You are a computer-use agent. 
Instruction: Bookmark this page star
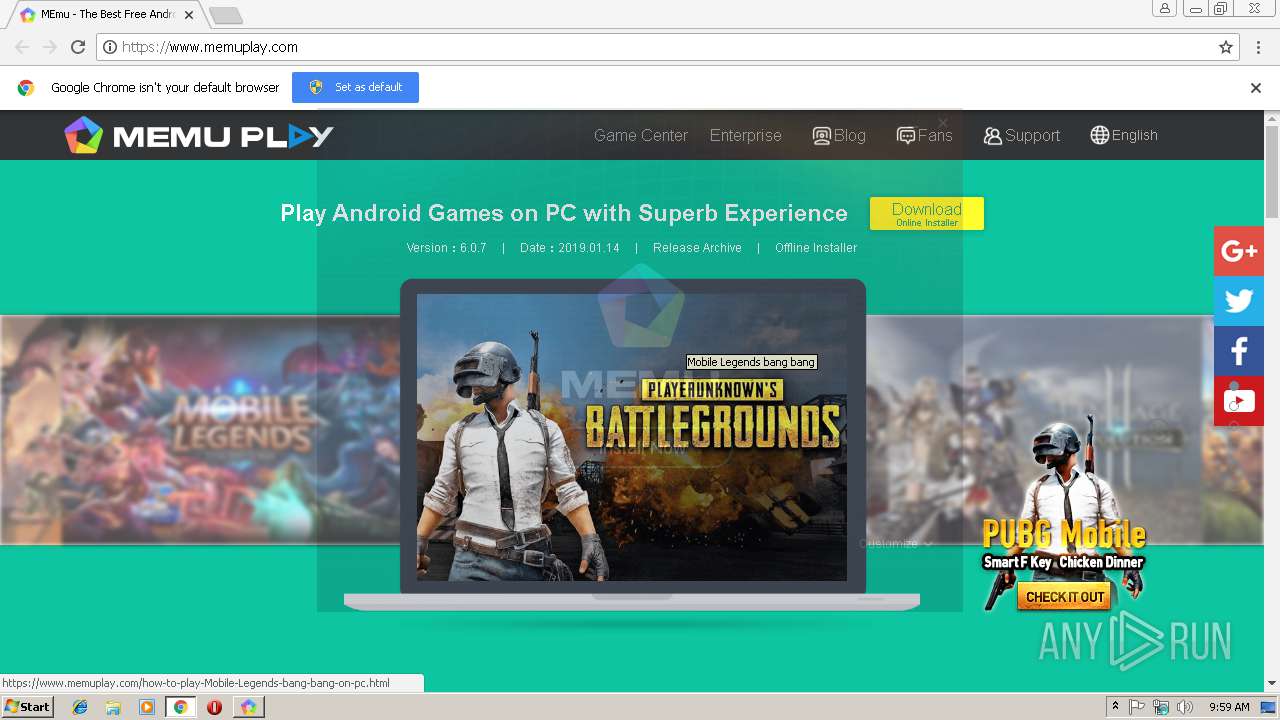[x=1226, y=47]
